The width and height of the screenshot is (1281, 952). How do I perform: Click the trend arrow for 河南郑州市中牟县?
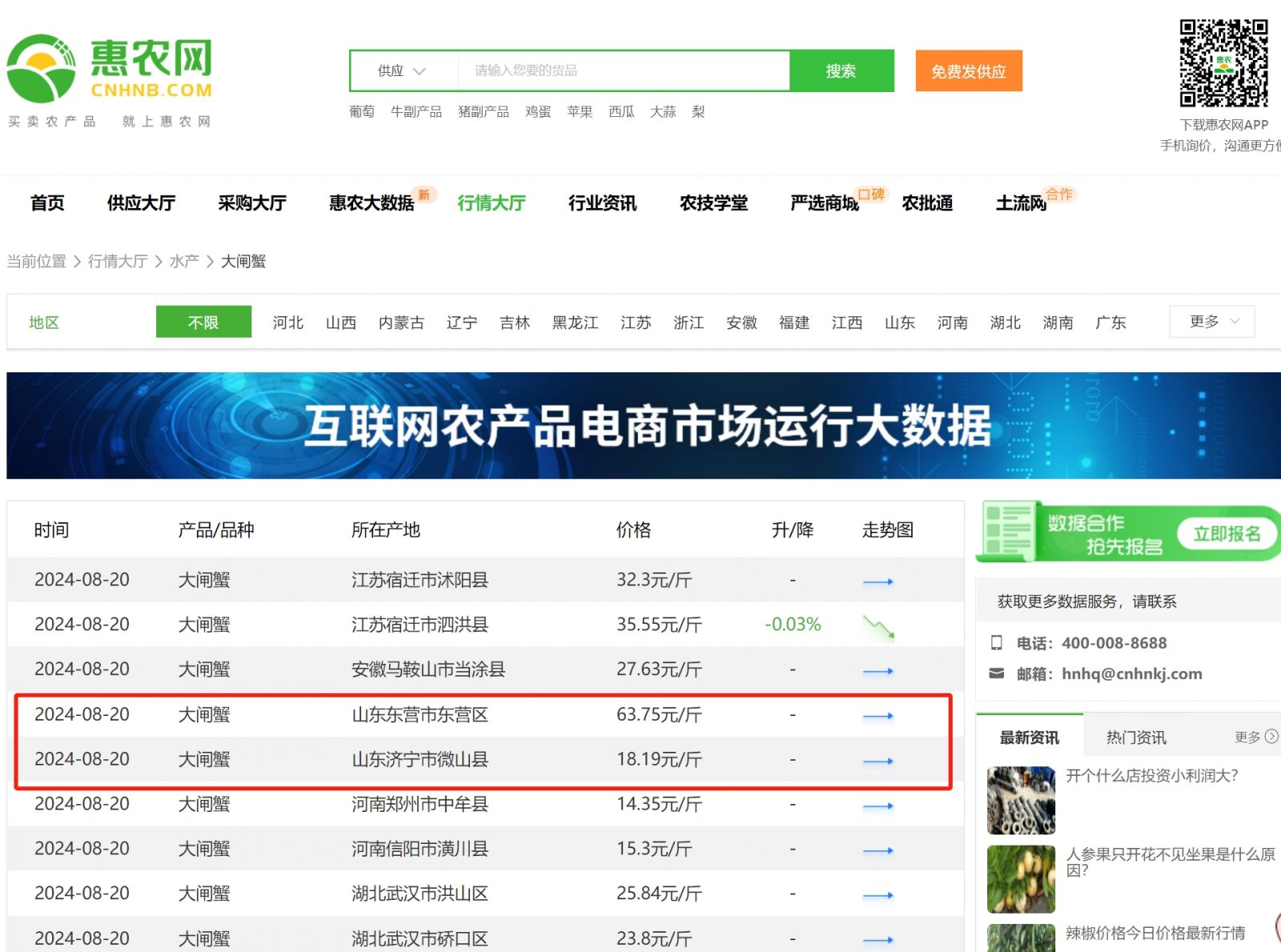coord(878,805)
